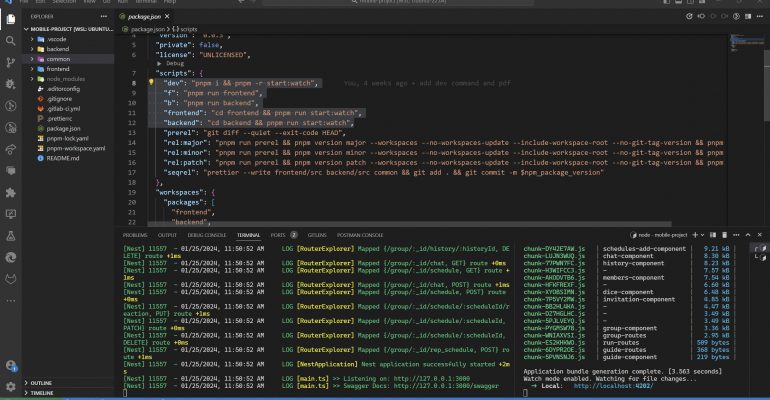The width and height of the screenshot is (770, 400).
Task: Close the package.json editor tab
Action: click(x=167, y=16)
